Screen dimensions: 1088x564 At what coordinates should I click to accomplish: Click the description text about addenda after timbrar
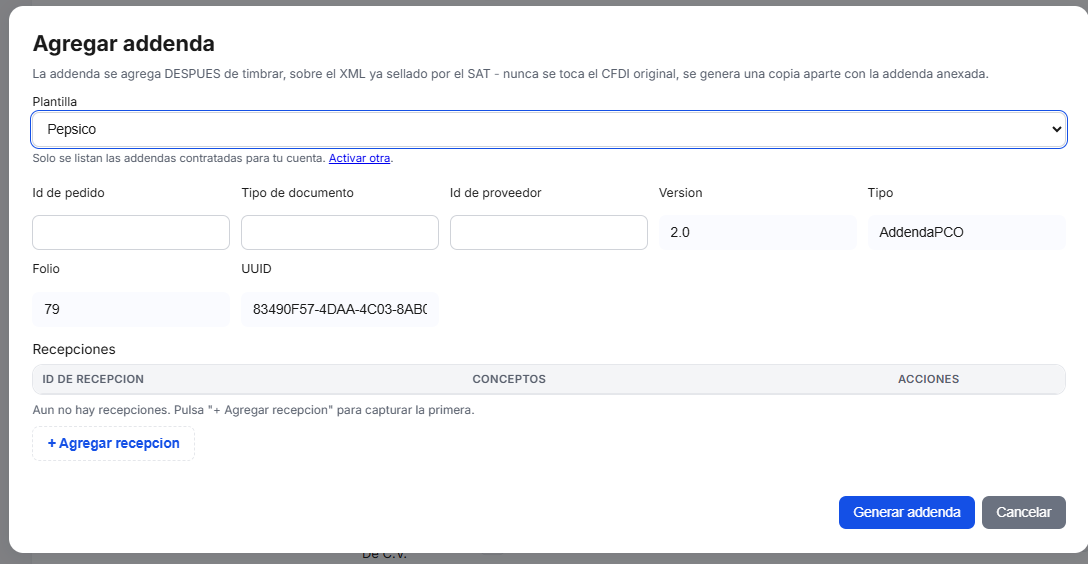click(x=511, y=74)
